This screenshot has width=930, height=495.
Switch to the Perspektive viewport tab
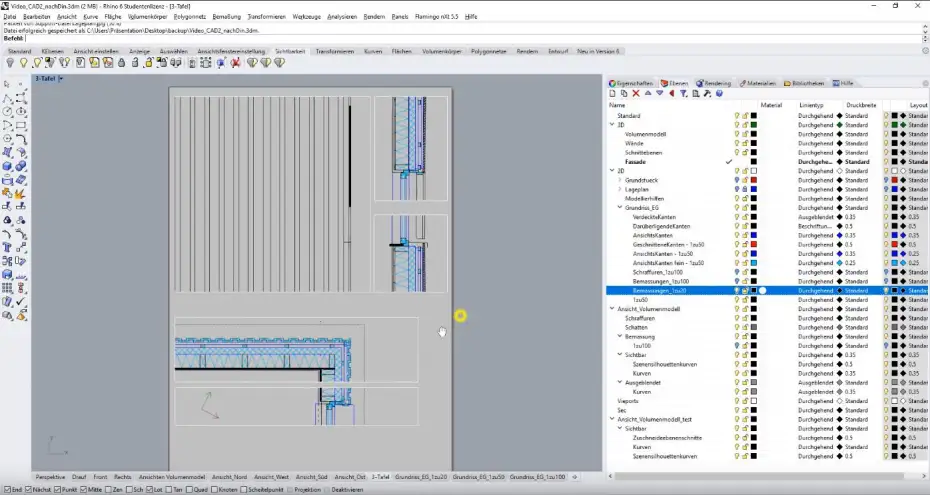(50, 477)
